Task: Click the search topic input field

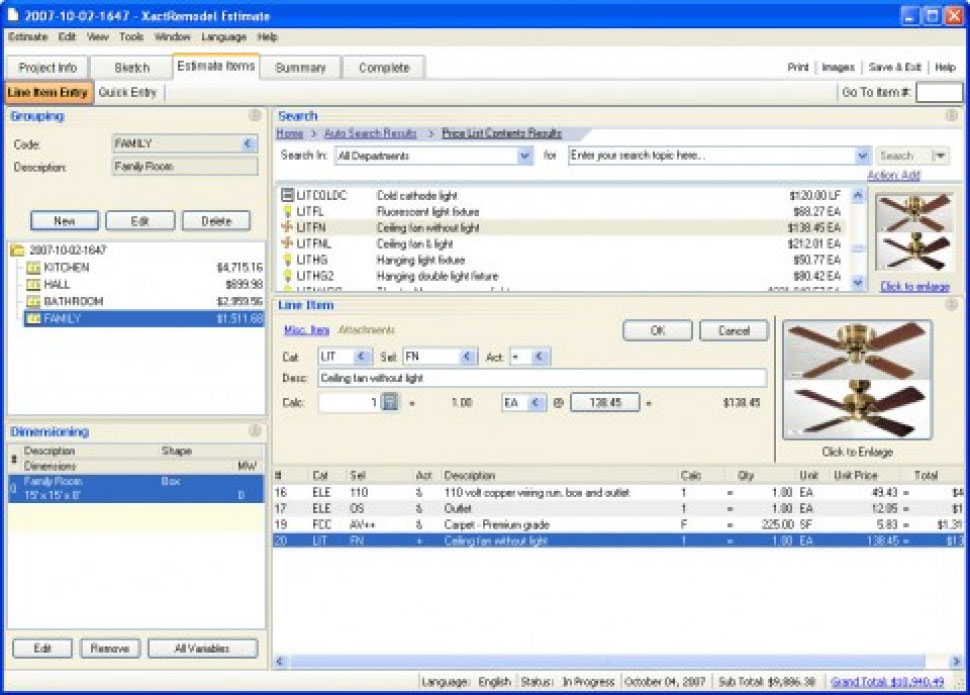Action: 711,155
